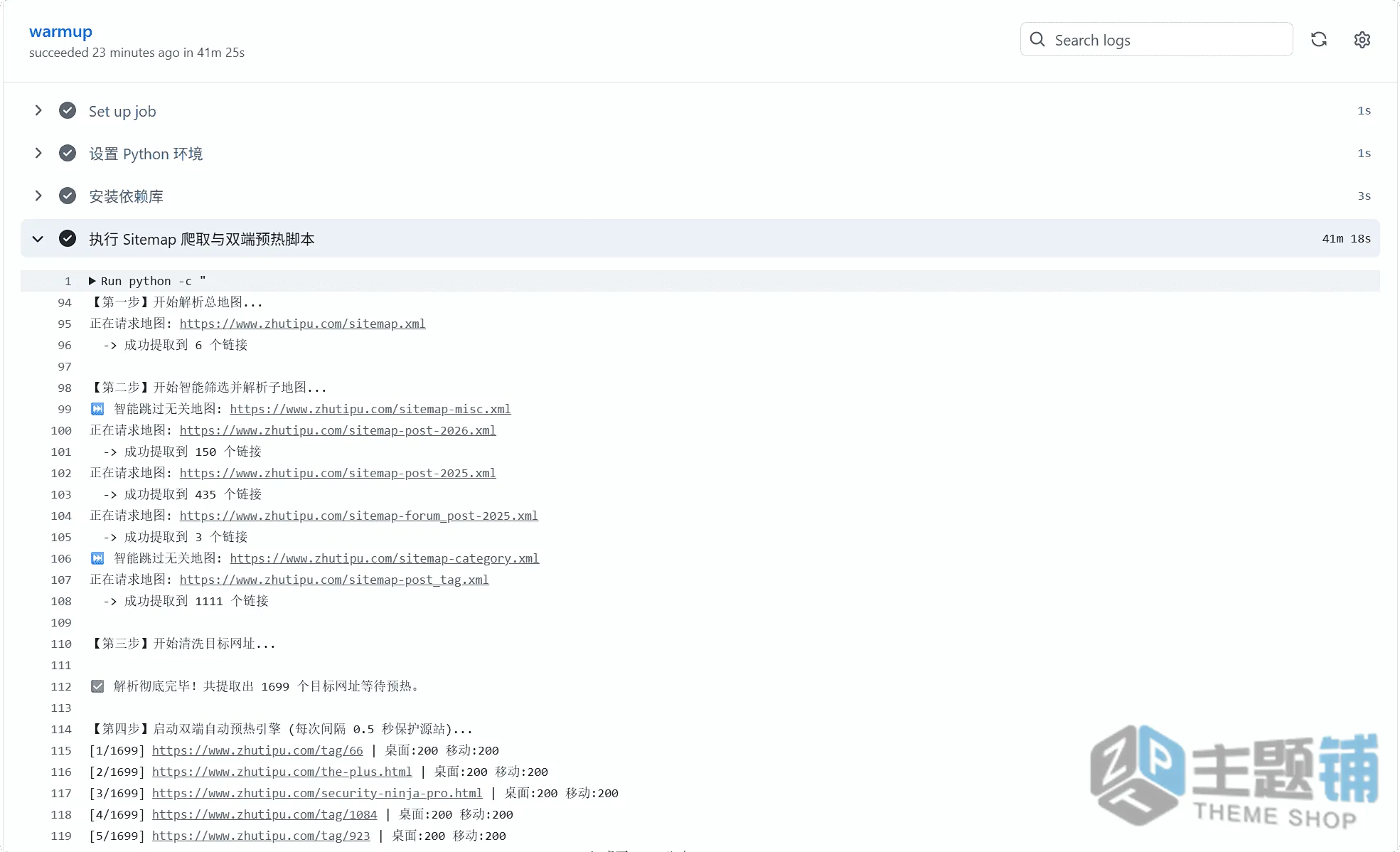Expand the Set up job step
This screenshot has width=1400, height=852.
(x=38, y=111)
